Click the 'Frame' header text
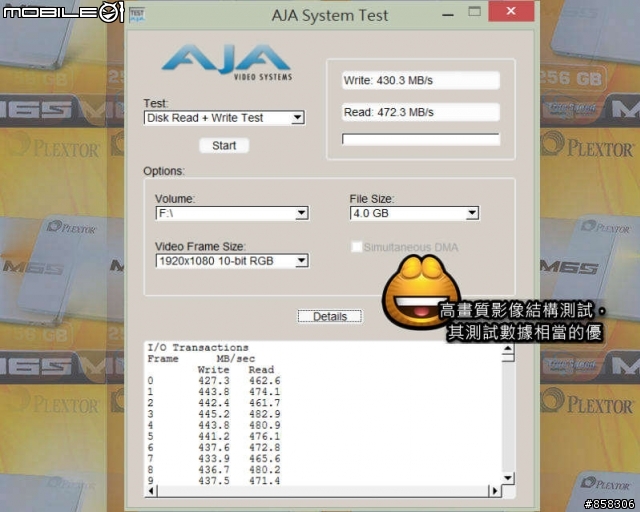640x512 pixels. pyautogui.click(x=163, y=359)
